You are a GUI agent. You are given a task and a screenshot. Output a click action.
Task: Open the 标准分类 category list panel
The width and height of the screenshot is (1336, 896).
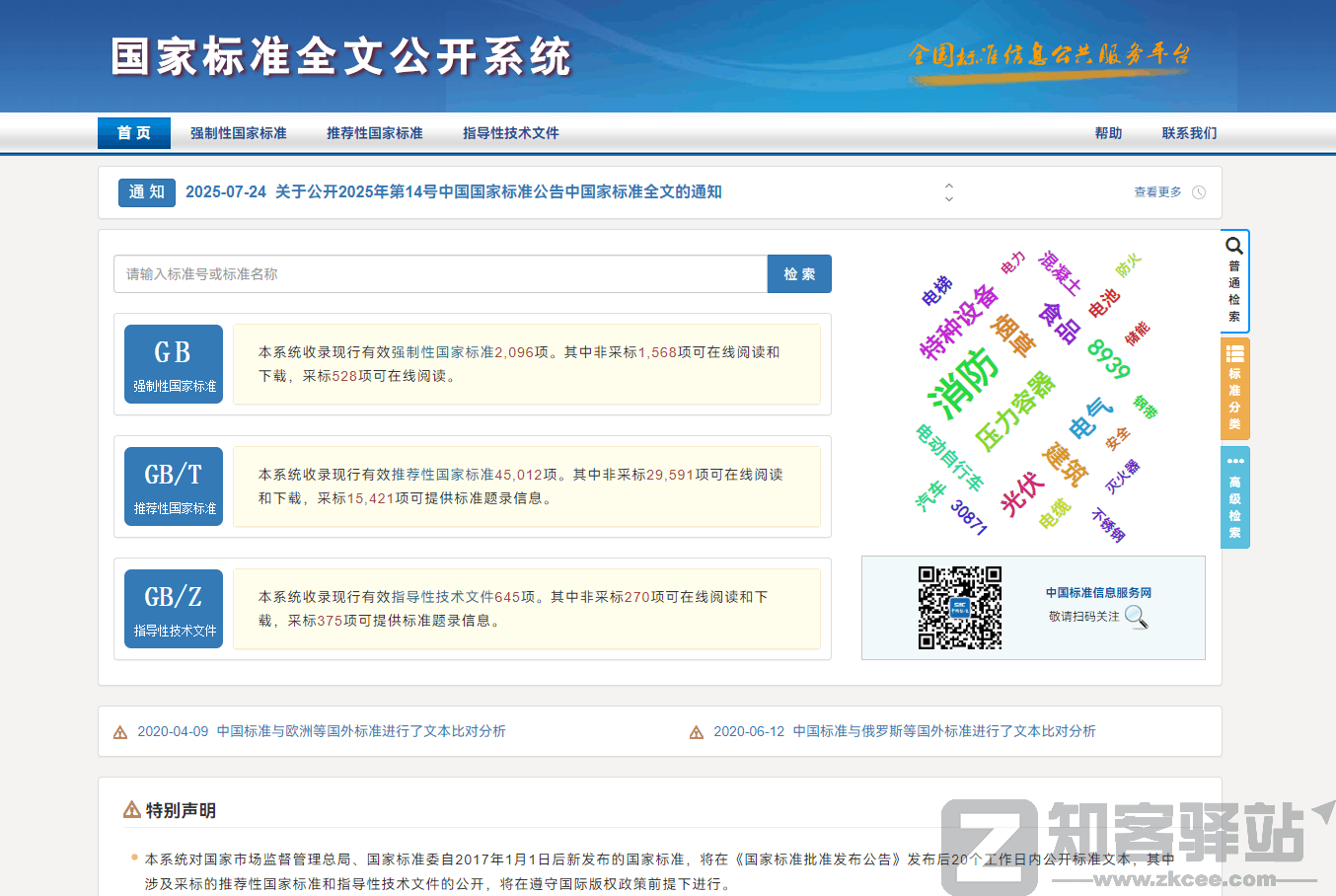1233,389
